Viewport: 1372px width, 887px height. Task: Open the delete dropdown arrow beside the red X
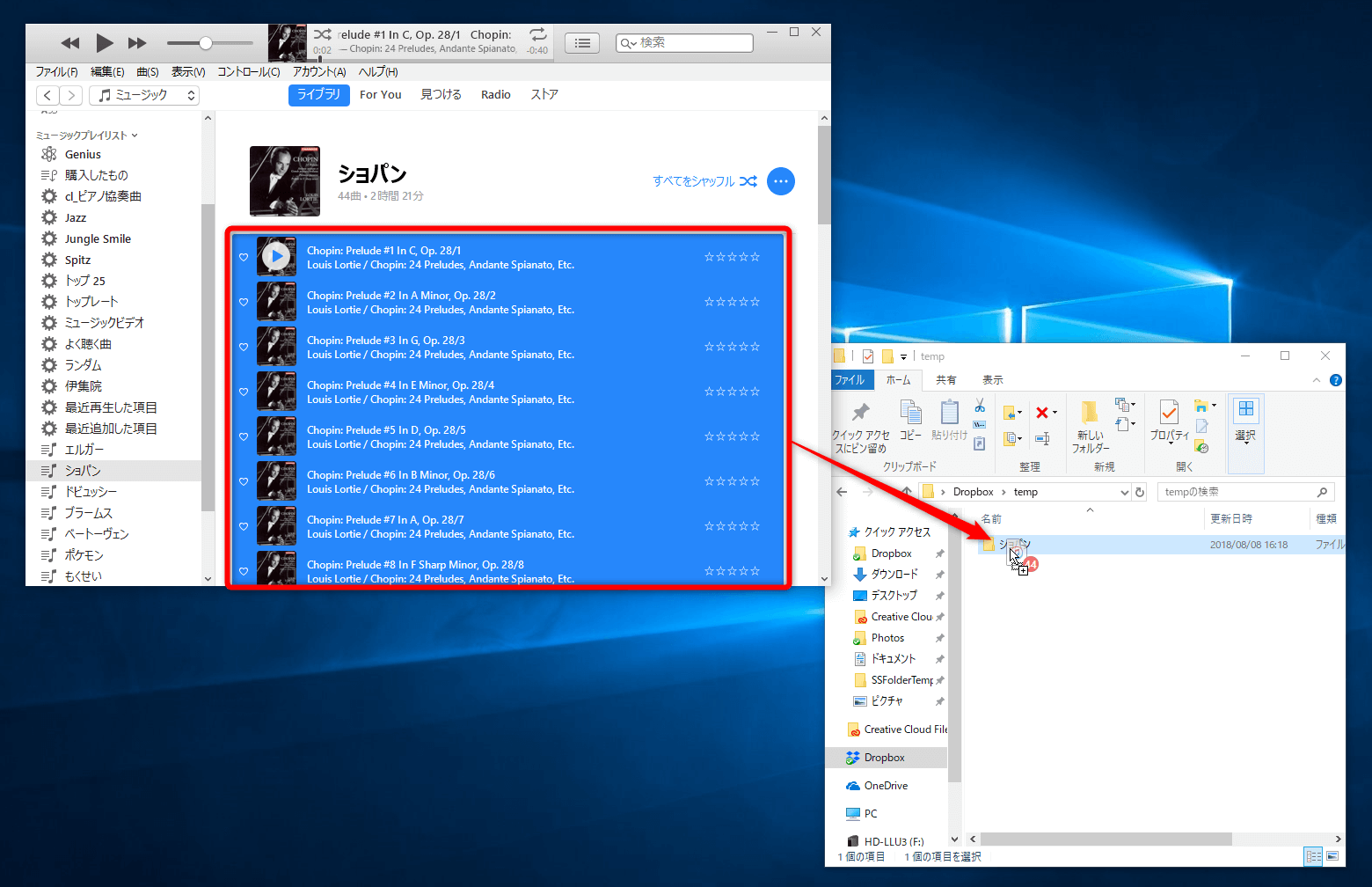tap(1055, 413)
